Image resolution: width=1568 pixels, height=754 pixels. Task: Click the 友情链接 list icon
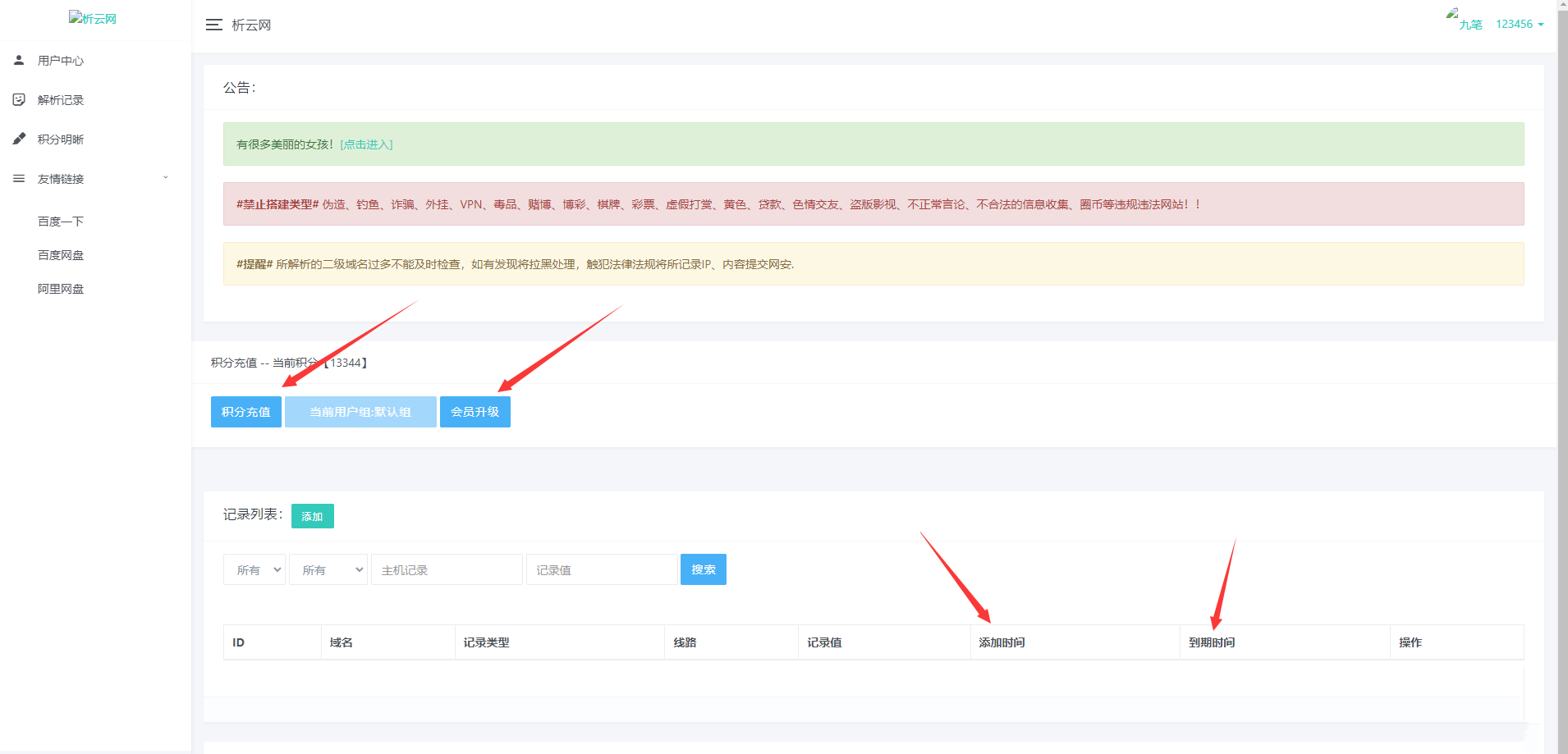(x=19, y=178)
